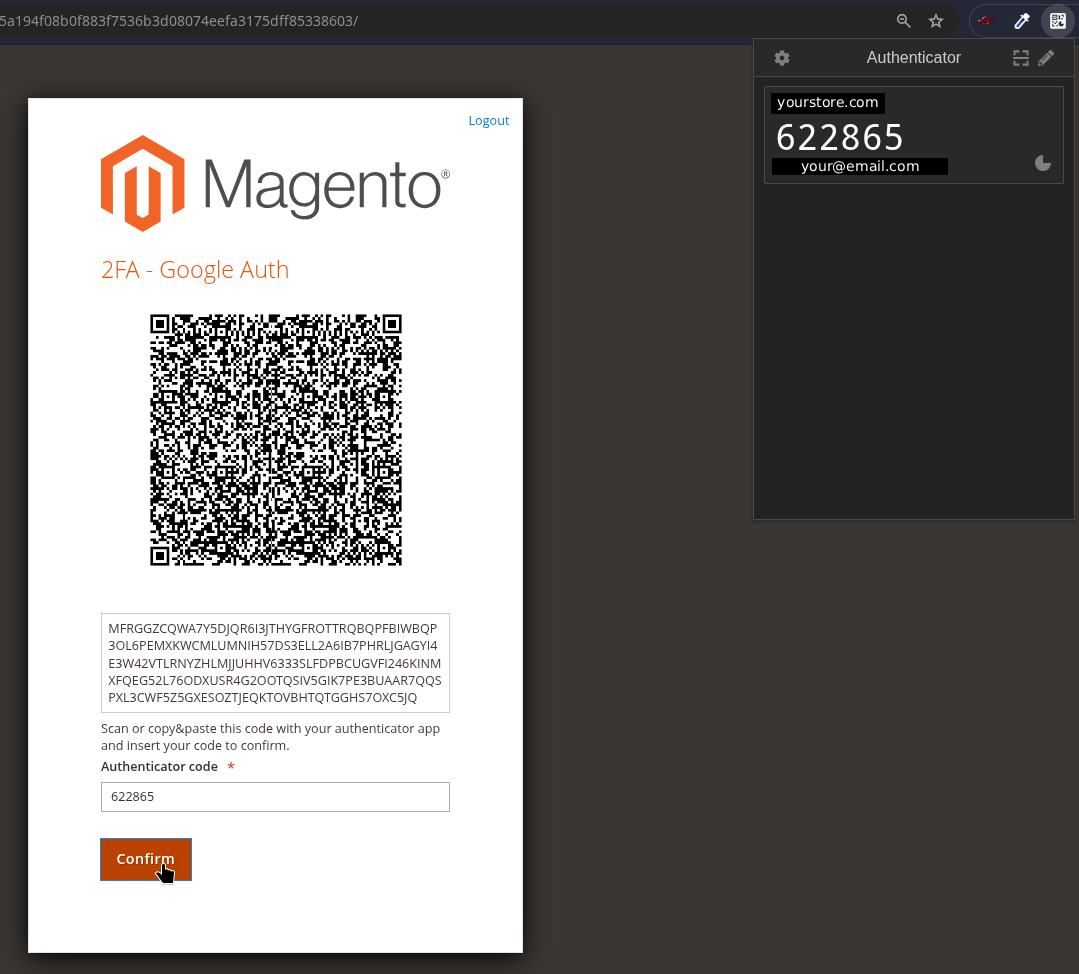This screenshot has width=1079, height=974.
Task: Click the Confirm button
Action: pyautogui.click(x=146, y=859)
